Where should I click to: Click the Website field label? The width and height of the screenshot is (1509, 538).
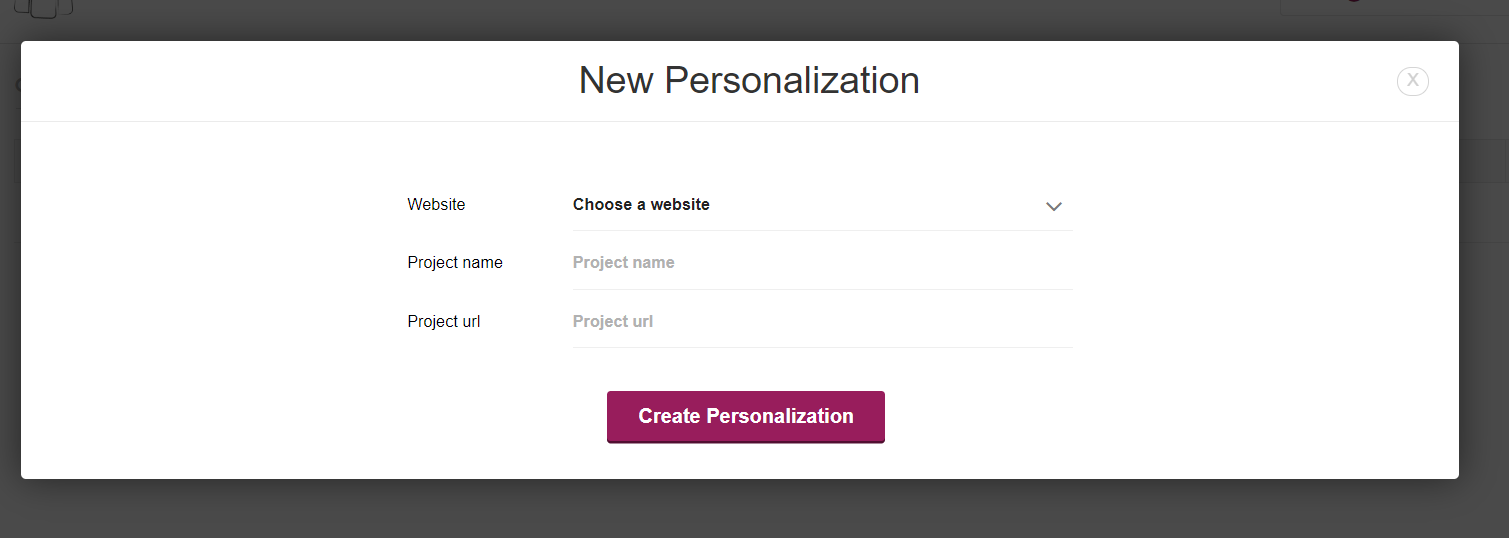436,204
